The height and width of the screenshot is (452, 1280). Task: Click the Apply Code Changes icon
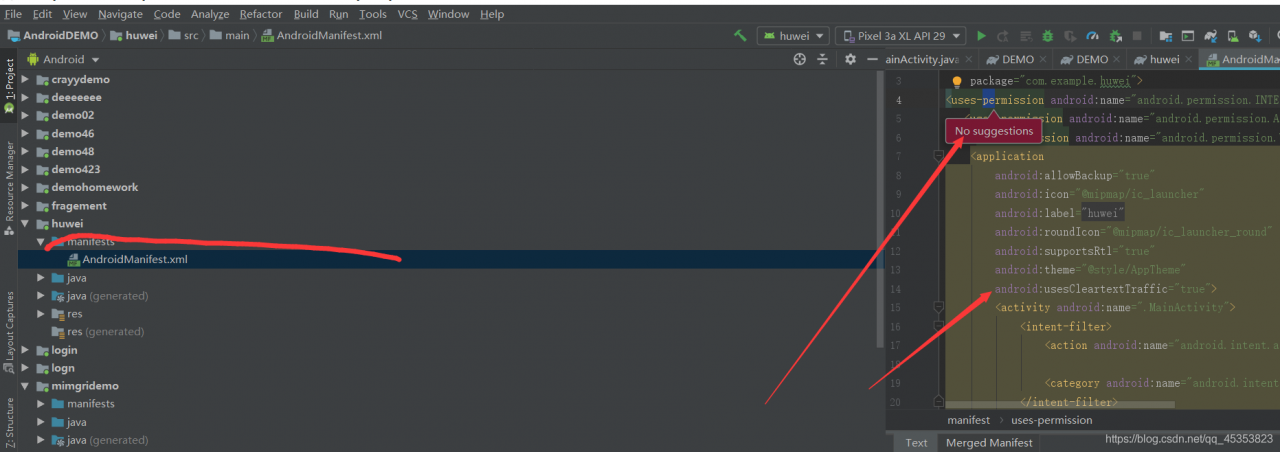[1025, 36]
